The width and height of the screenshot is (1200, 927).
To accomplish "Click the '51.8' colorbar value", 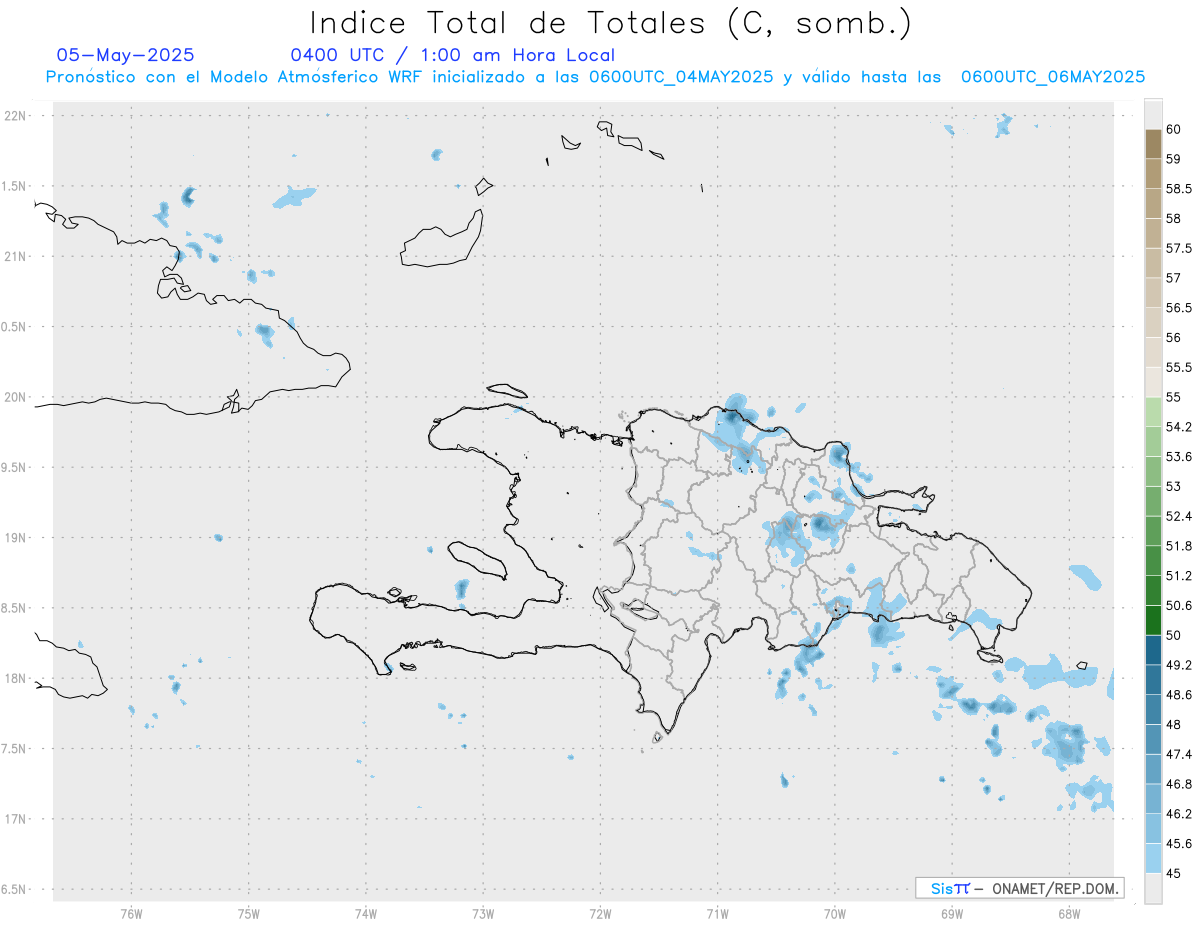I will coord(1179,546).
